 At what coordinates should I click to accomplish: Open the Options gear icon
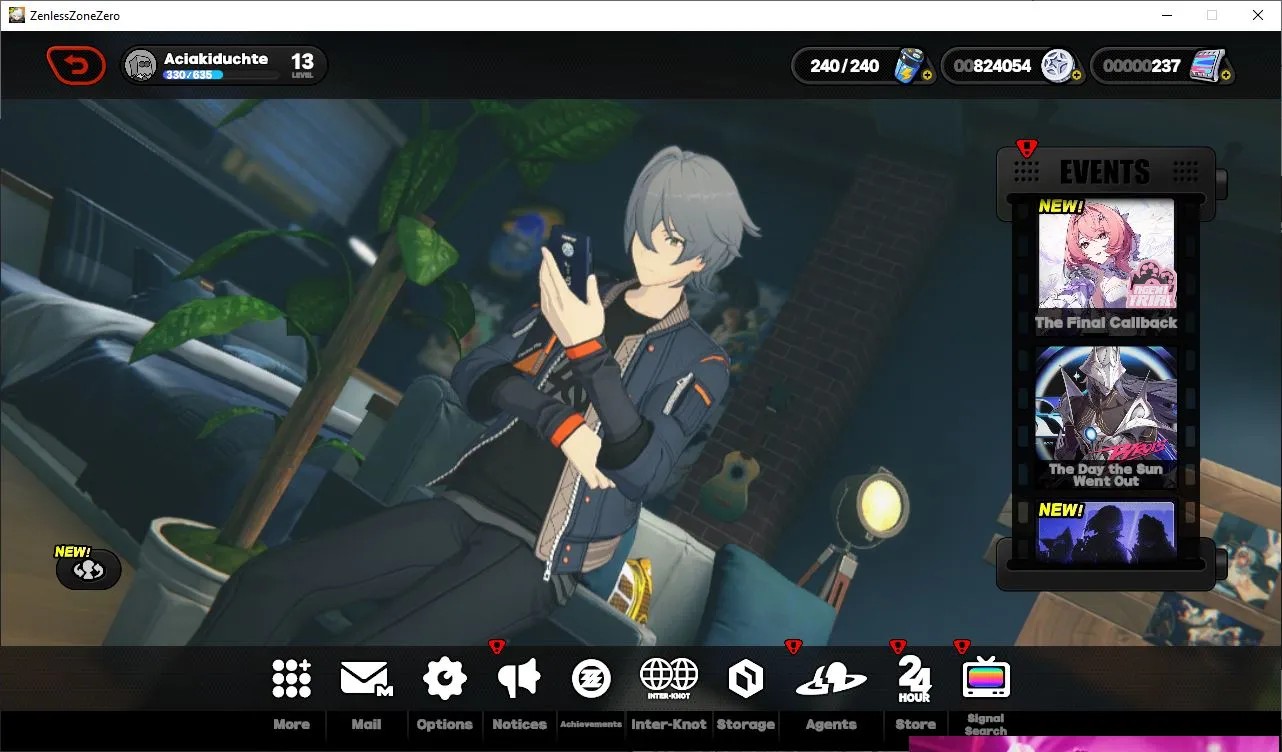[x=445, y=679]
